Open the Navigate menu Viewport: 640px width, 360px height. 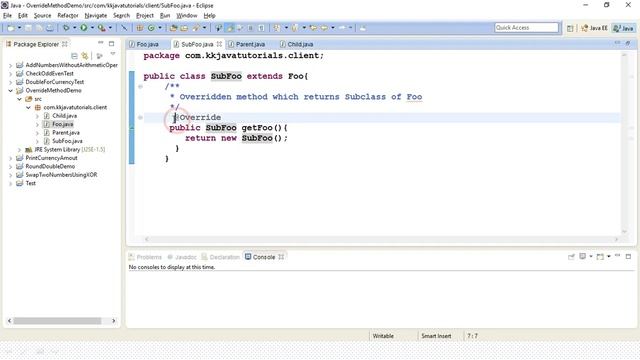(x=96, y=16)
